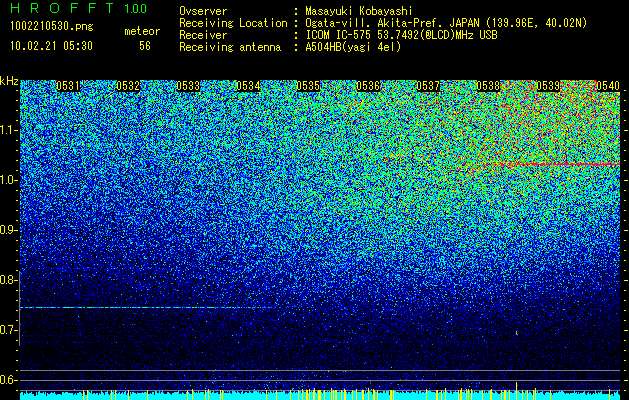Click the date stamp 10.02.21 05:30
This screenshot has width=629, height=400.
point(51,46)
